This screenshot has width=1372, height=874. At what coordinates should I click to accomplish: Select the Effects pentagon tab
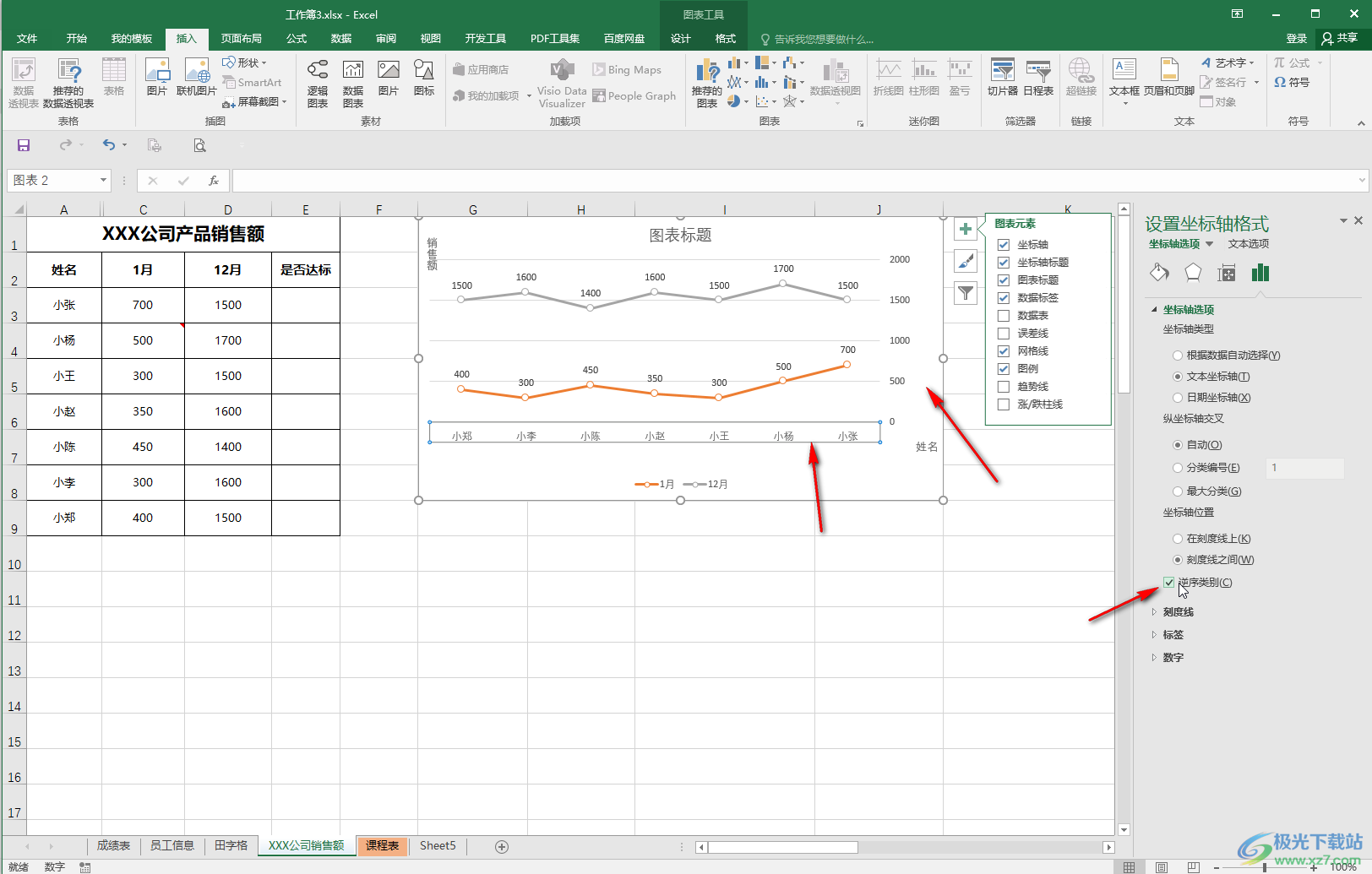pos(1193,273)
